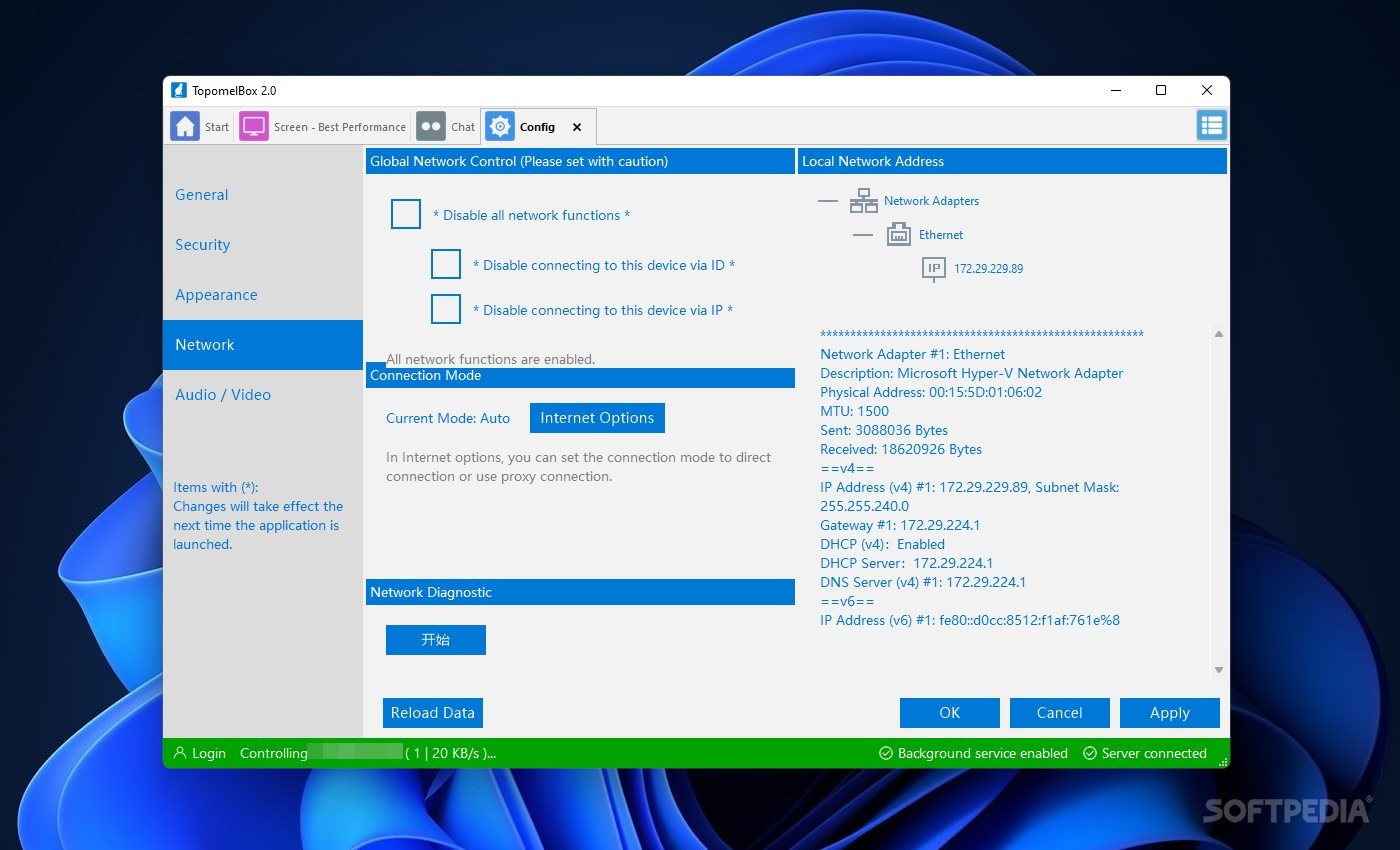Open the General settings section
The width and height of the screenshot is (1400, 850).
click(263, 195)
